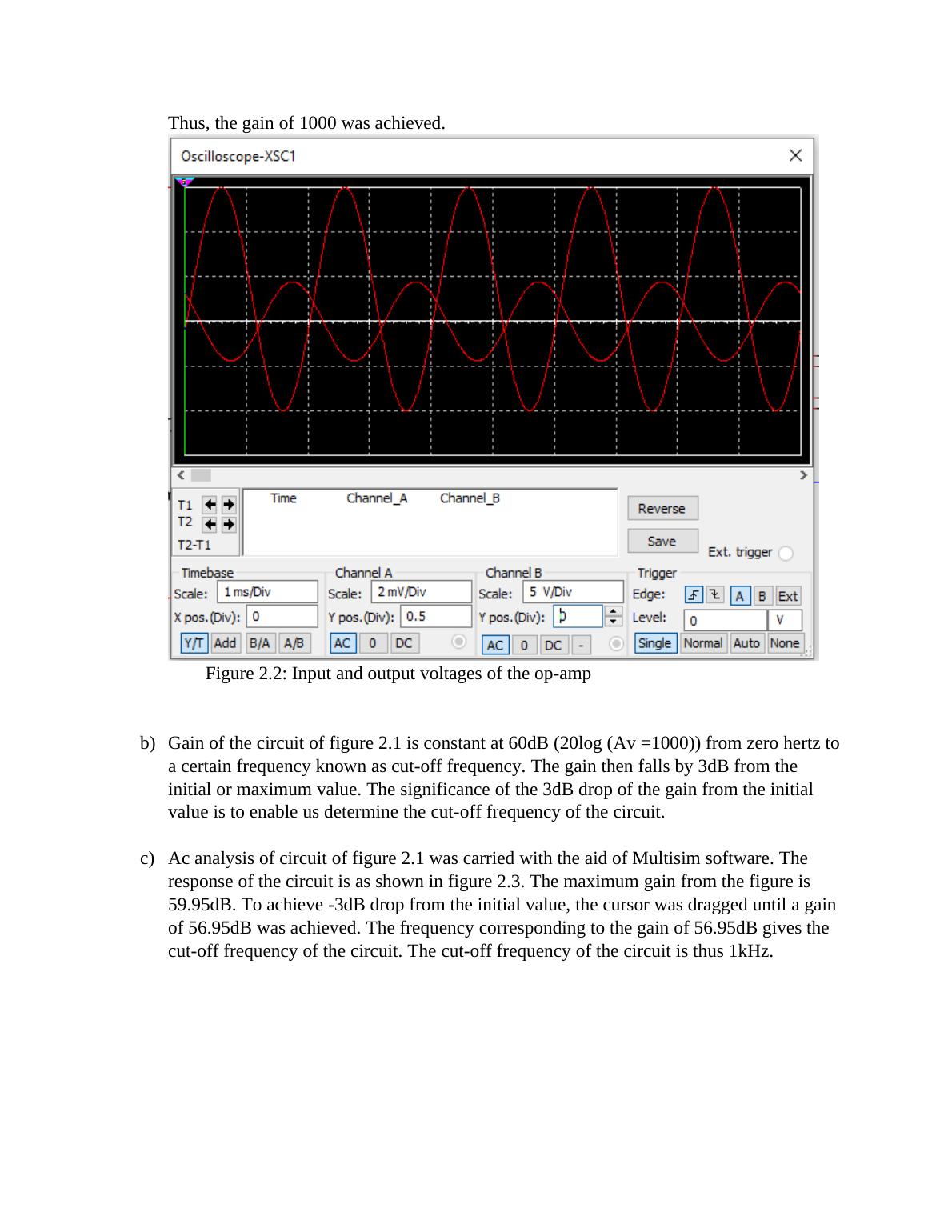This screenshot has width=952, height=1232.
Task: Select falling edge trigger icon
Action: [x=714, y=595]
